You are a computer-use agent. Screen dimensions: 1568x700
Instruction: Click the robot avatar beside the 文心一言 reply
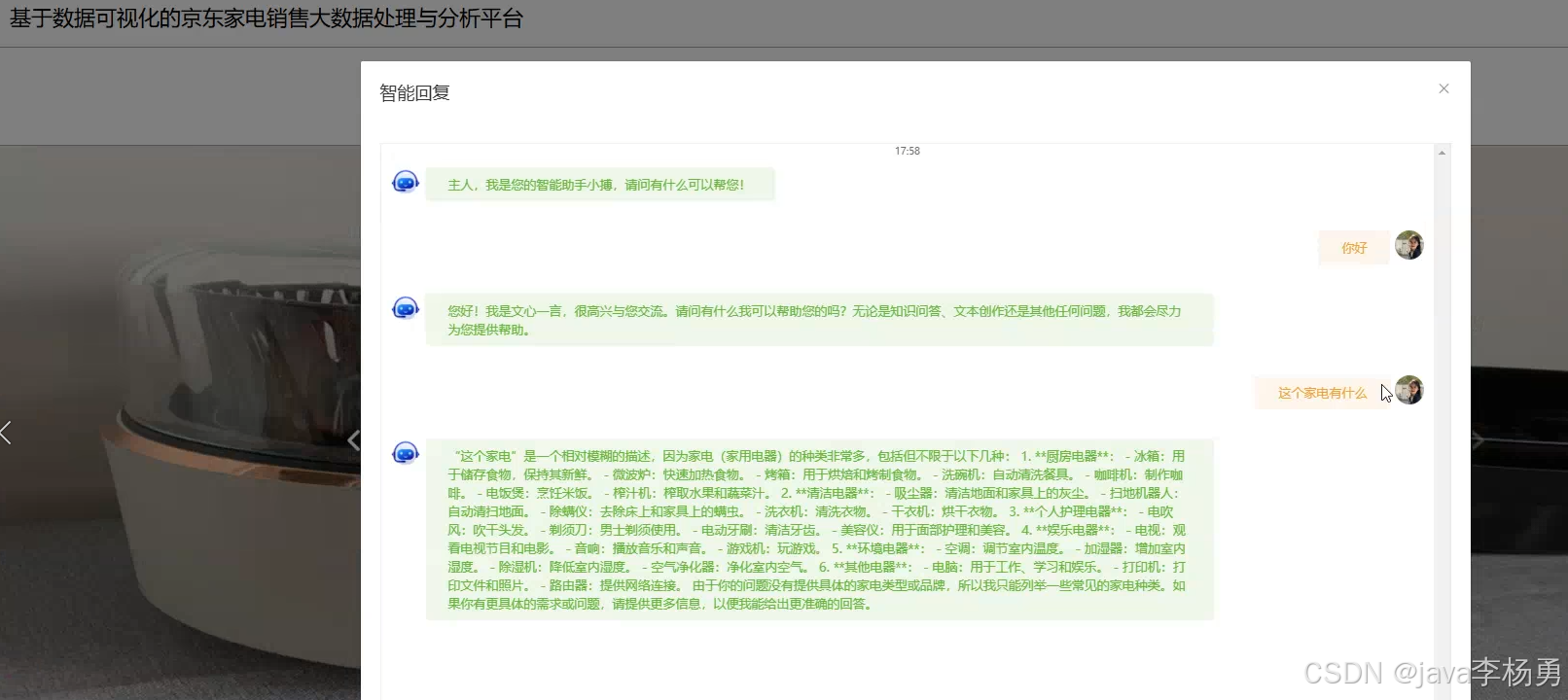(x=405, y=308)
